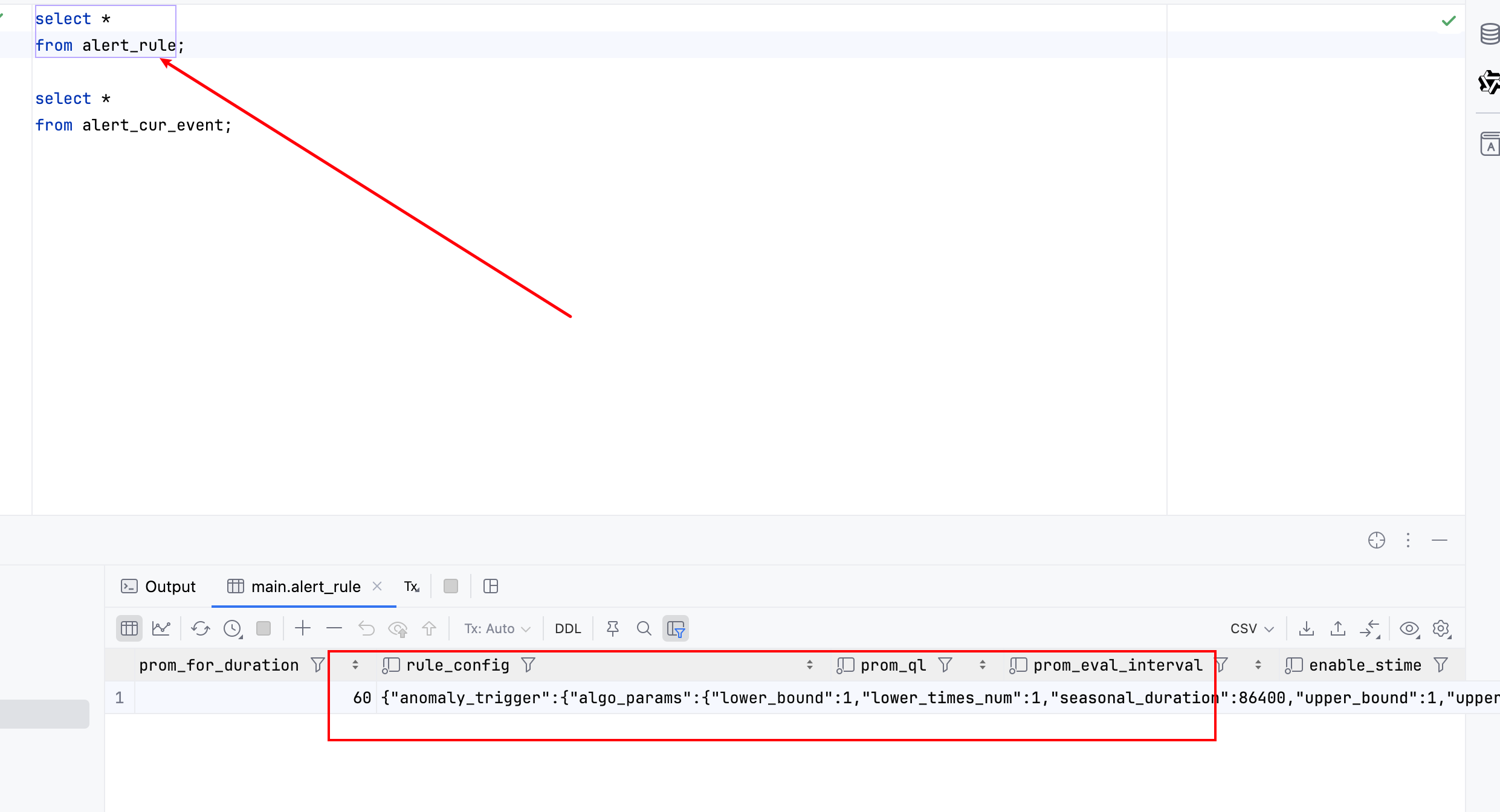Click the DDL button

tap(567, 628)
